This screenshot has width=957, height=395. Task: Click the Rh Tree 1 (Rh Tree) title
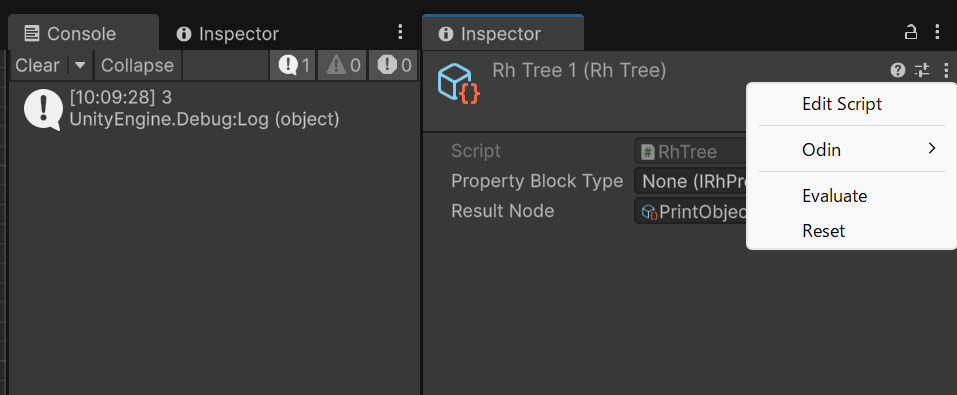tap(579, 71)
